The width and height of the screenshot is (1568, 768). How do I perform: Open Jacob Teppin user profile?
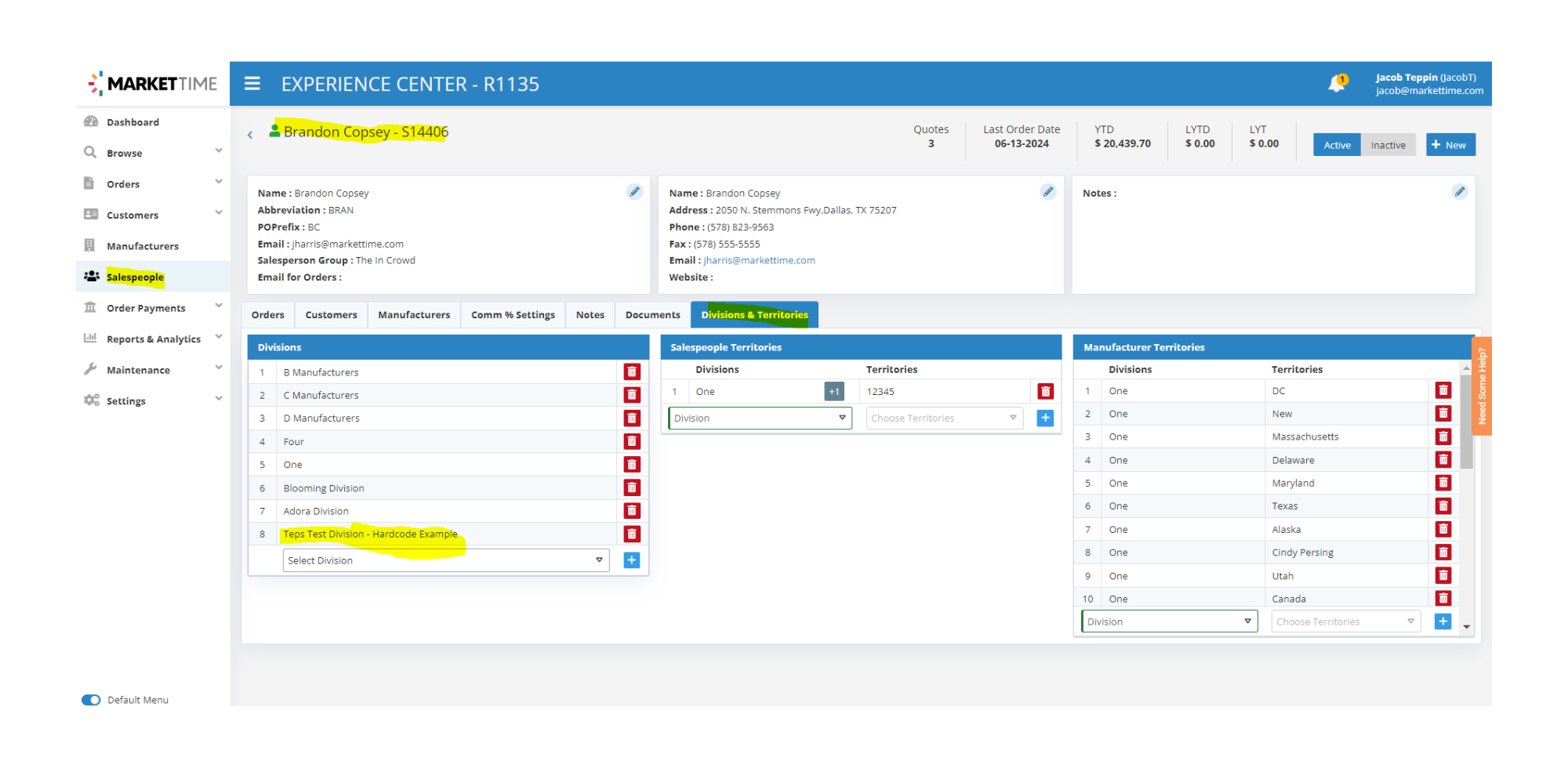(x=1429, y=84)
